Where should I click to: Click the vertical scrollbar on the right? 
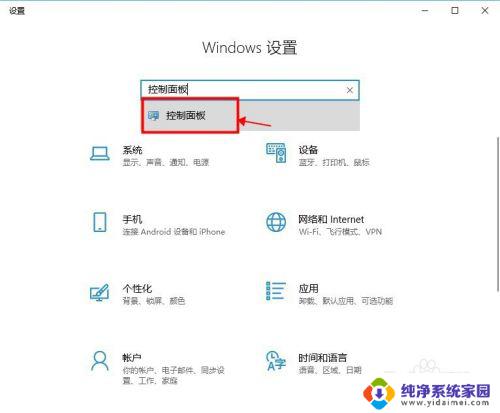(x=498, y=214)
